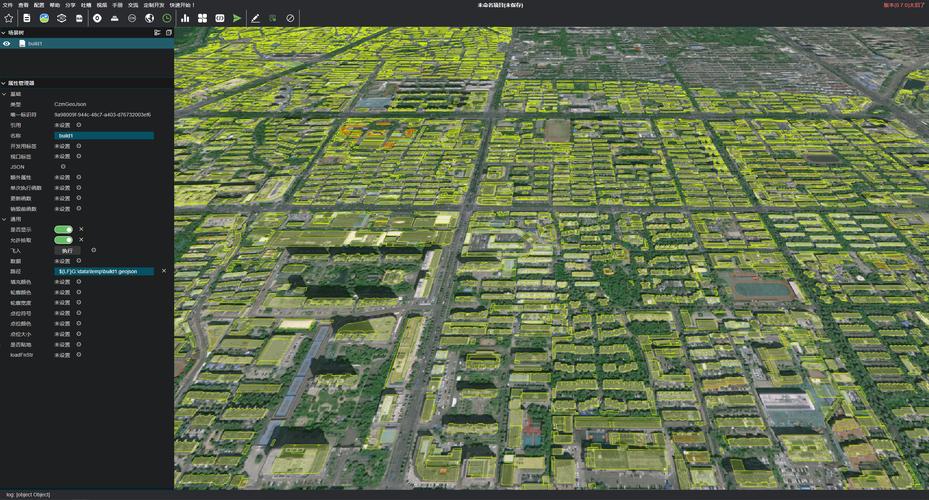
Task: Click the tree-list icon in scene tree header
Action: coord(157,33)
